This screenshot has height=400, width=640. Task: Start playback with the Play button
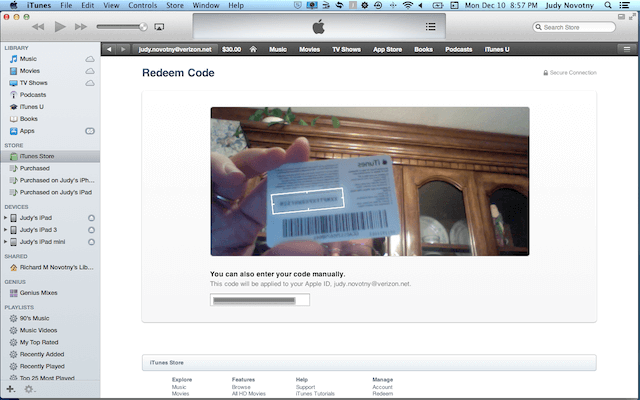pos(60,27)
